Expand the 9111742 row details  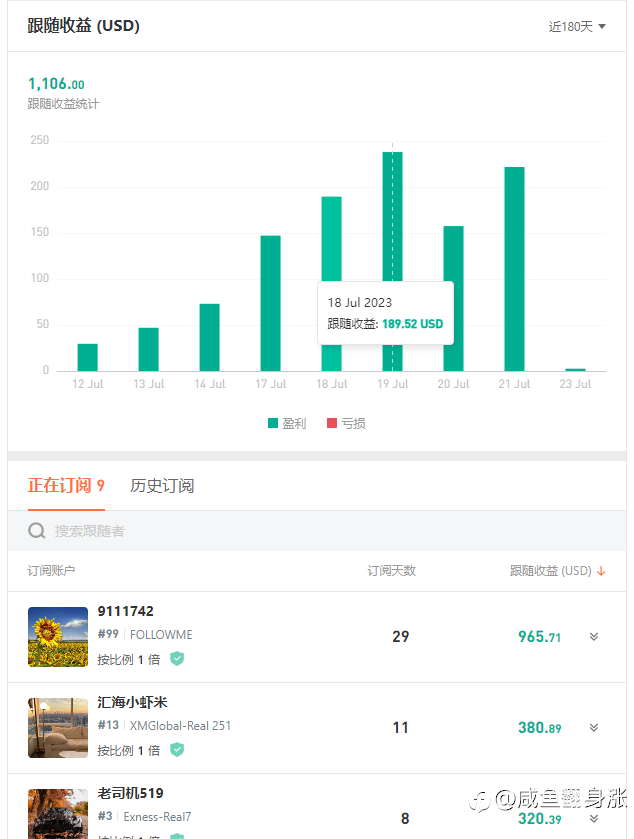[x=594, y=636]
